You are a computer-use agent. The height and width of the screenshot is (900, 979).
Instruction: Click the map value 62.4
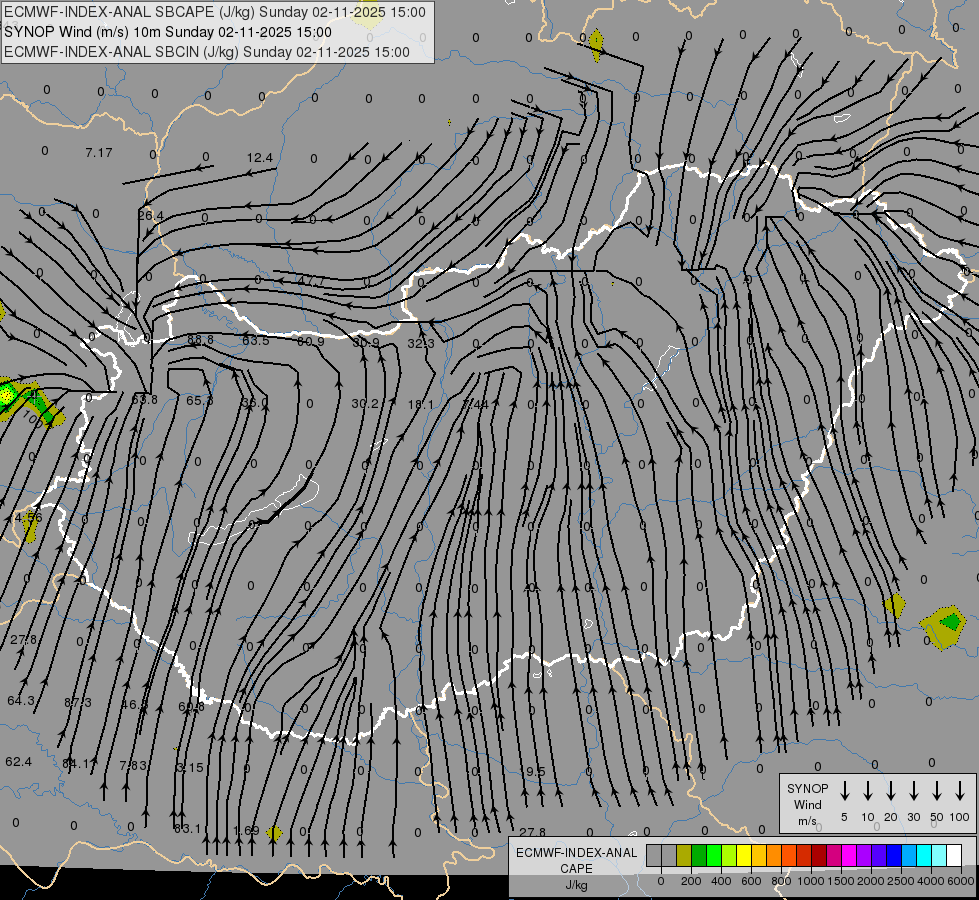(18, 761)
